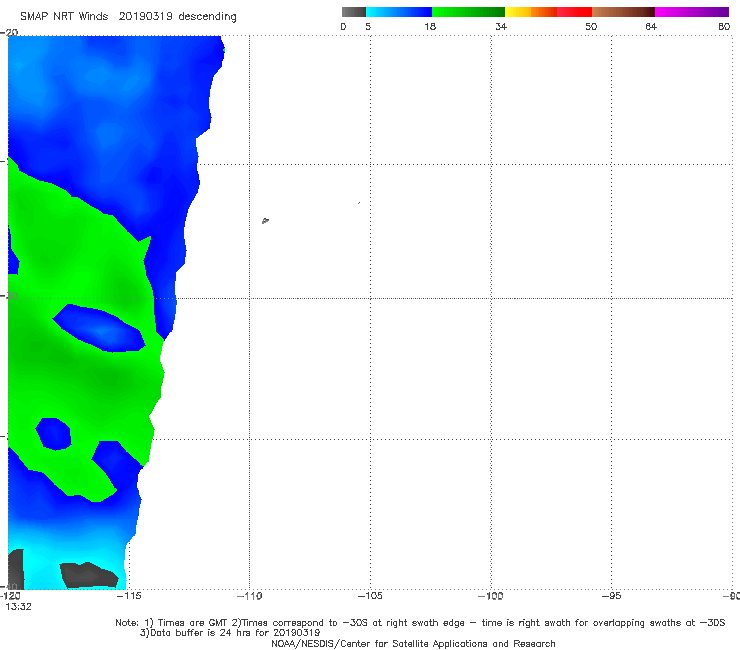Click the yellow-orange segment of the colorbar
The width and height of the screenshot is (740, 650).
point(530,12)
